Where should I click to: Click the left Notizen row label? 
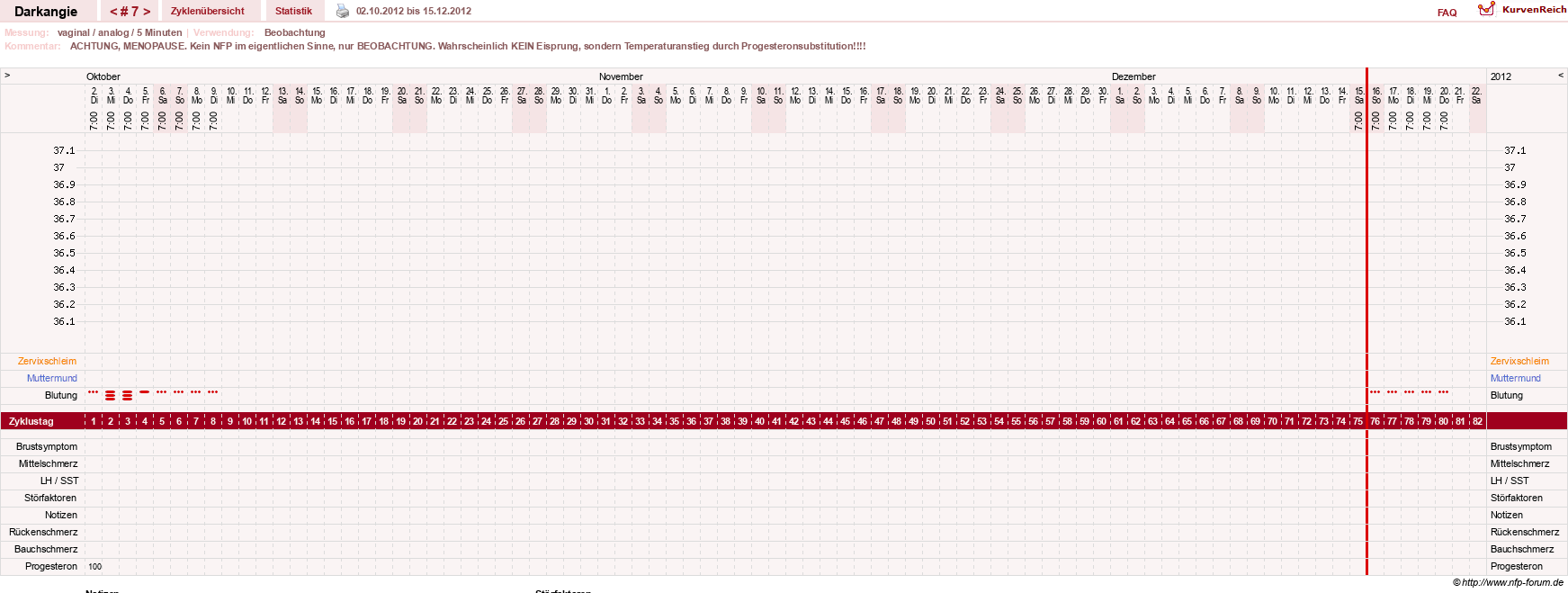61,515
